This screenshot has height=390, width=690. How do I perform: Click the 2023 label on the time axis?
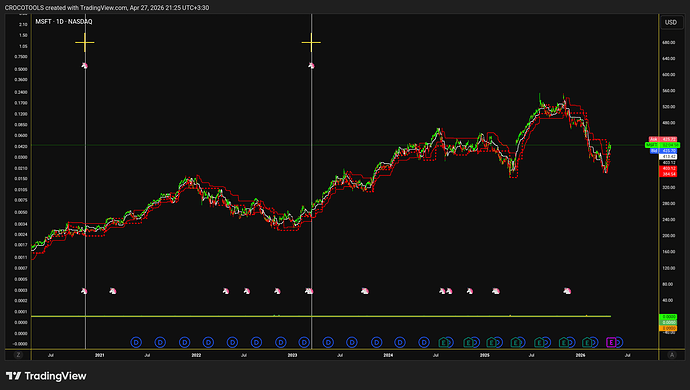point(292,355)
